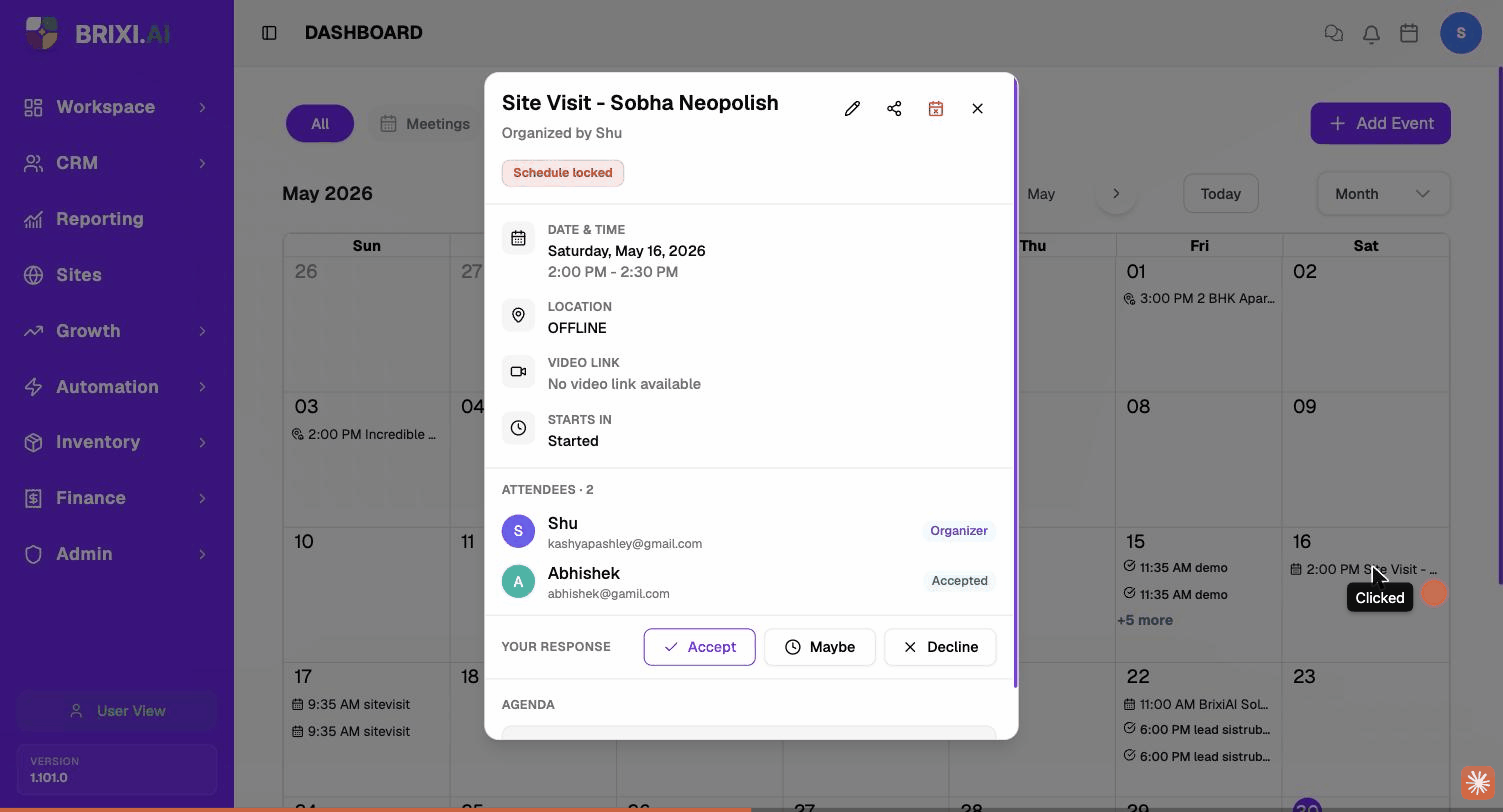The image size is (1503, 812).
Task: Click the Sites globe icon
Action: click(x=33, y=275)
